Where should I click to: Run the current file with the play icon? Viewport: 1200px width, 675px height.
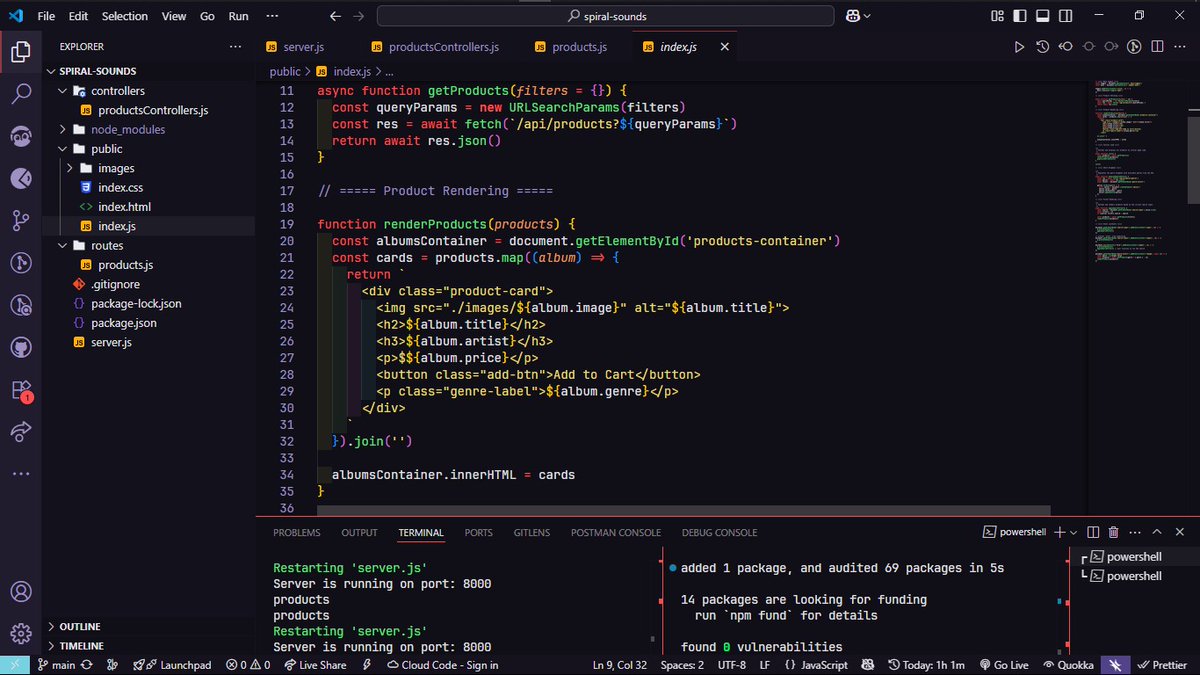coord(1019,46)
